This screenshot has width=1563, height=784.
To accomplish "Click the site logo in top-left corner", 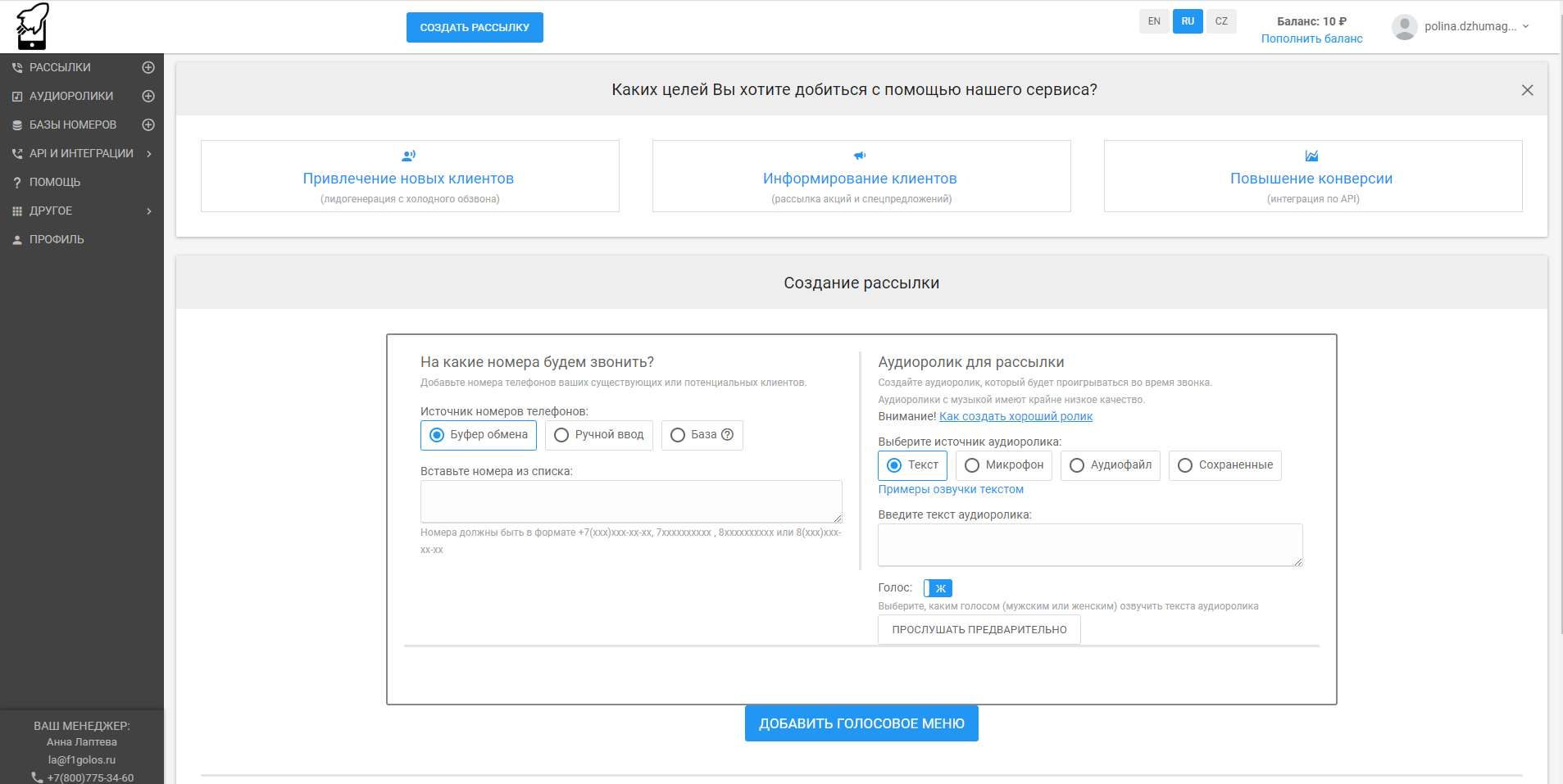I will tap(33, 26).
